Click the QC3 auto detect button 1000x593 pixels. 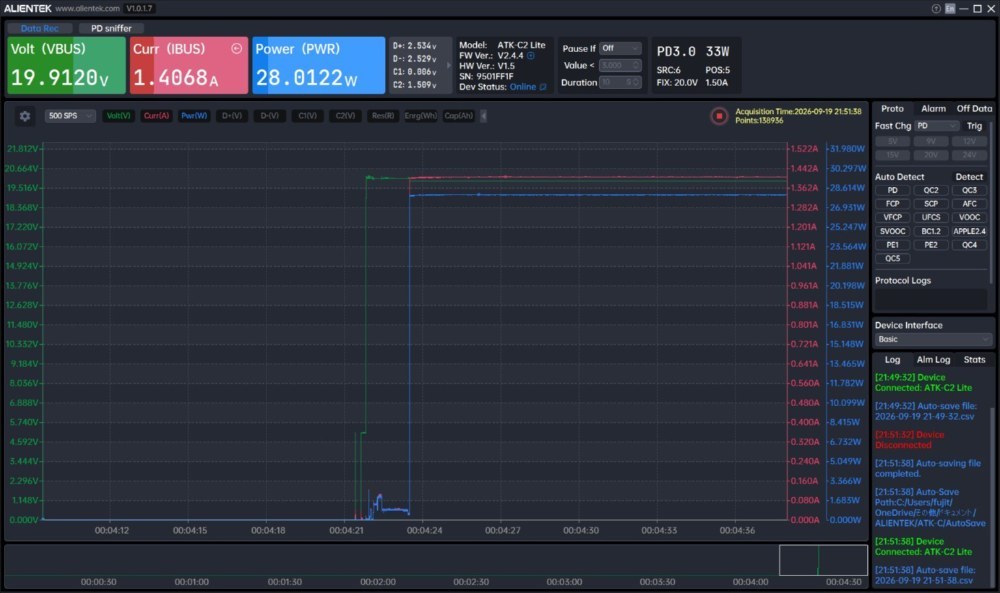point(969,190)
